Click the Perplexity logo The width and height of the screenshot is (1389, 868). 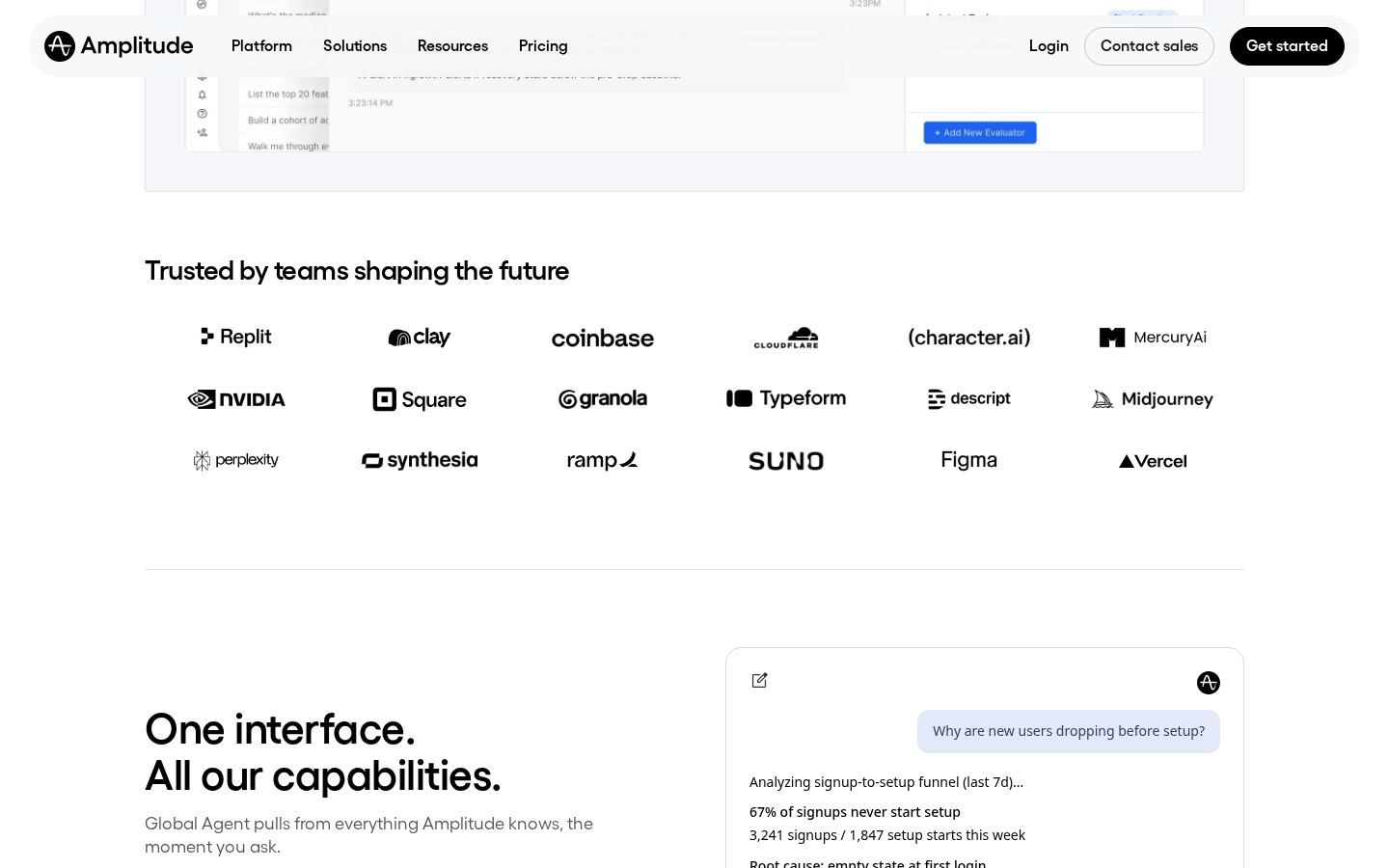[x=236, y=461]
